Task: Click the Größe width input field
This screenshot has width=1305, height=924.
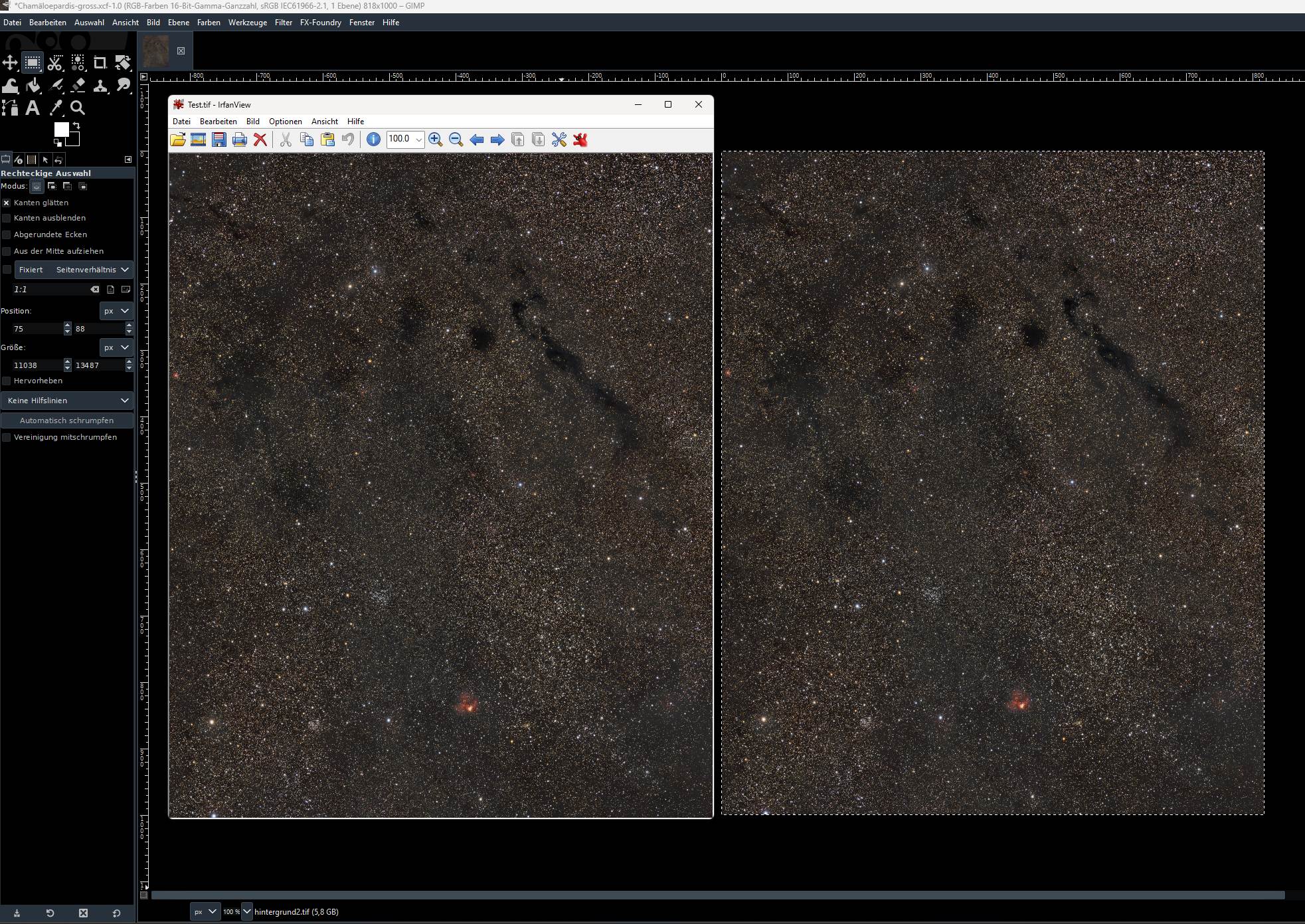Action: (37, 365)
